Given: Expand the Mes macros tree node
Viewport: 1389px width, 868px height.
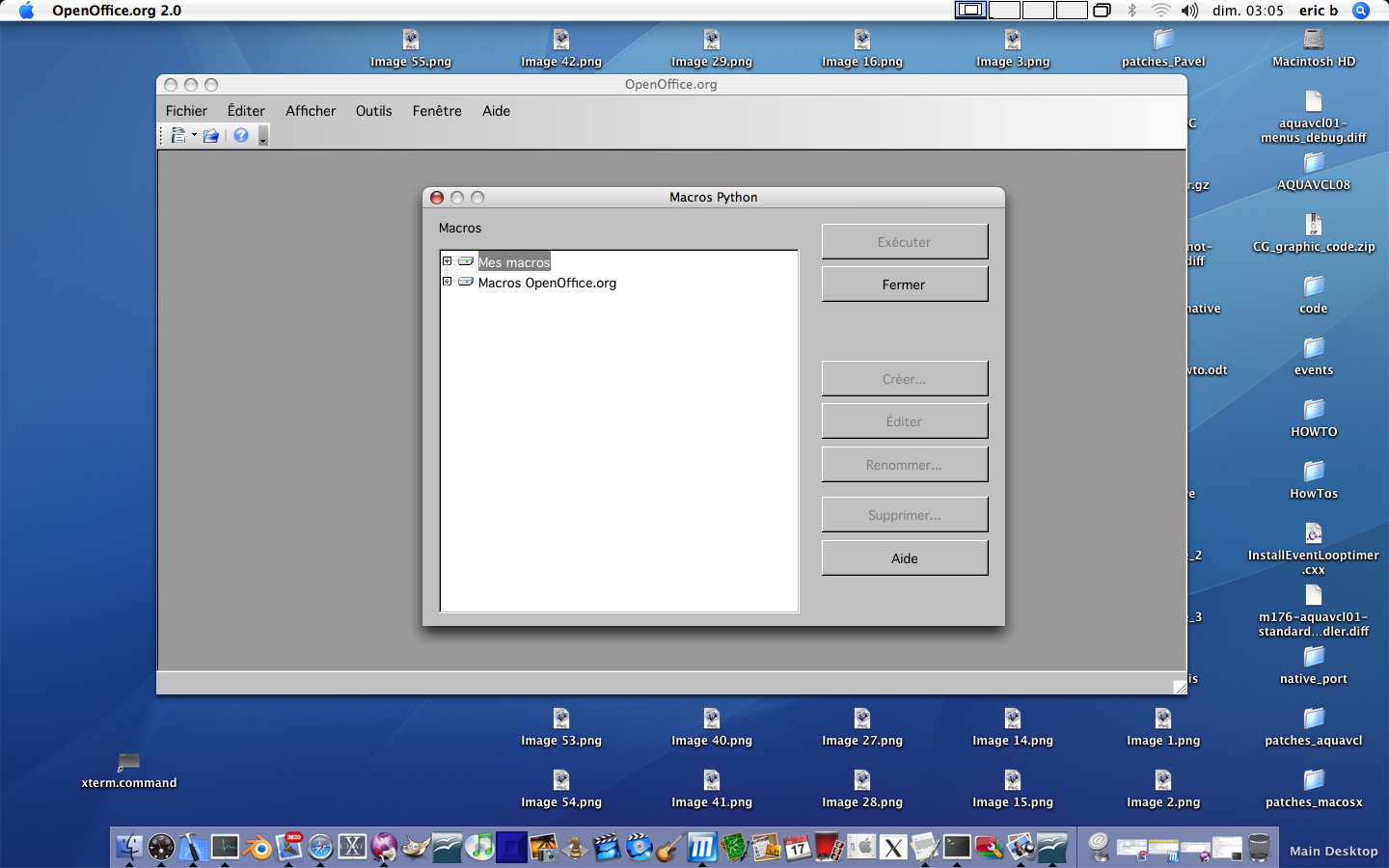Looking at the screenshot, I should 447,261.
